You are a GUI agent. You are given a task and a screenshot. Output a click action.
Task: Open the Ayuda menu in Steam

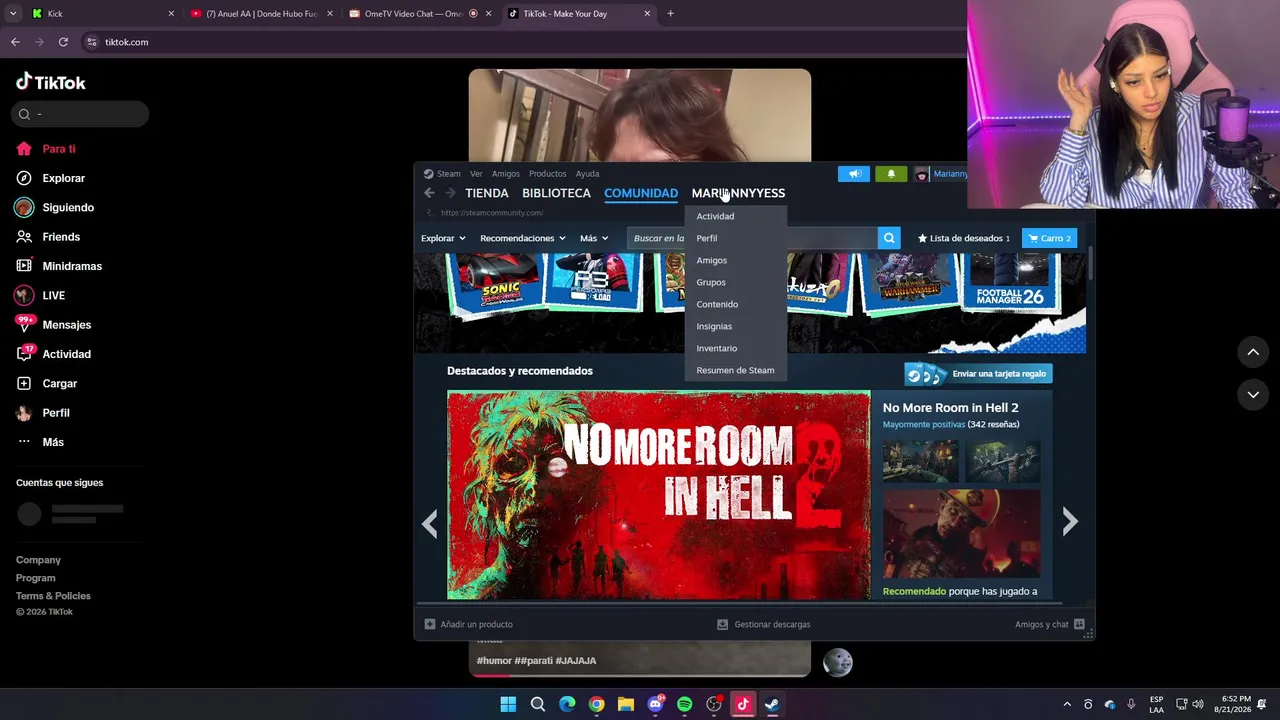tap(587, 174)
